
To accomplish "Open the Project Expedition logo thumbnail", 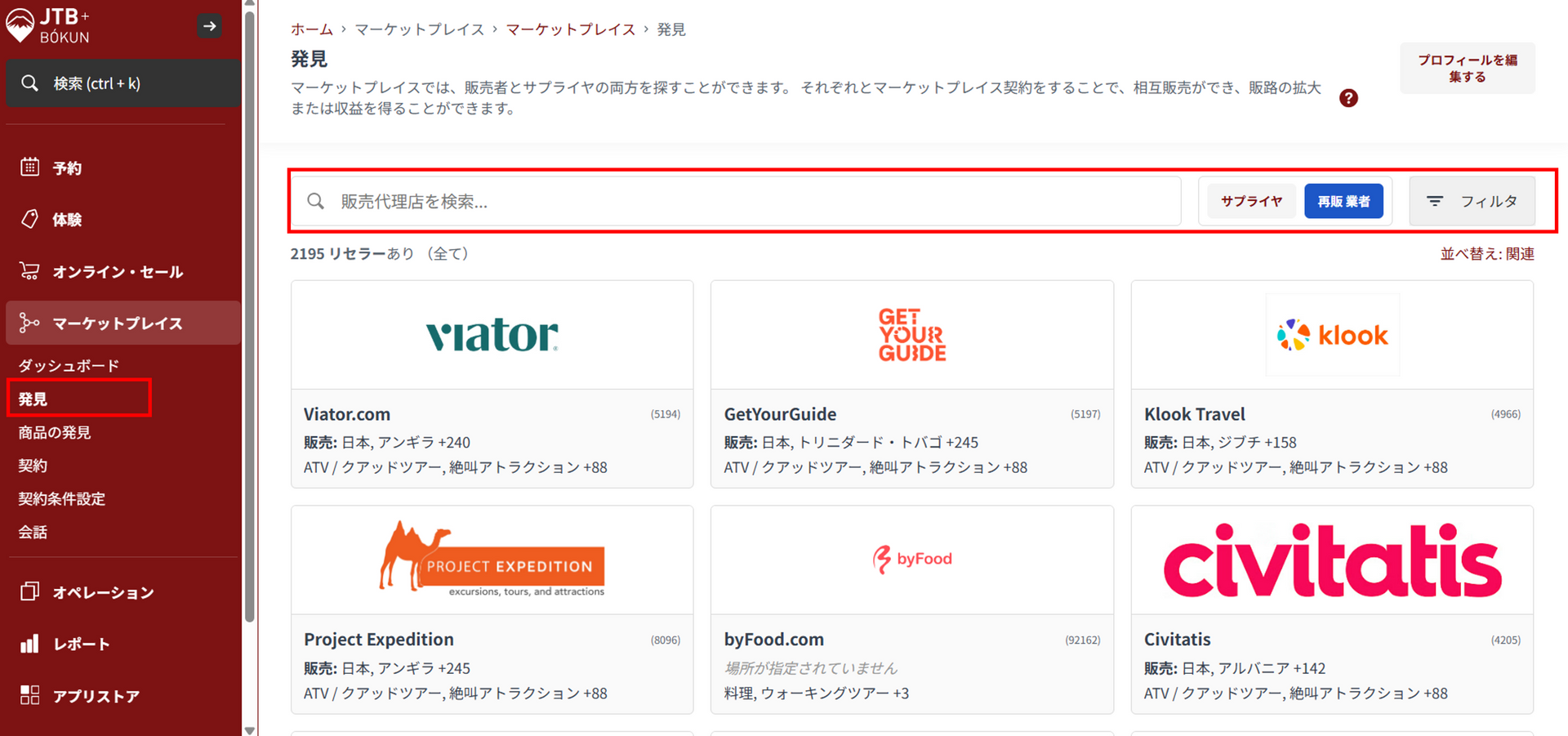I will pyautogui.click(x=492, y=560).
